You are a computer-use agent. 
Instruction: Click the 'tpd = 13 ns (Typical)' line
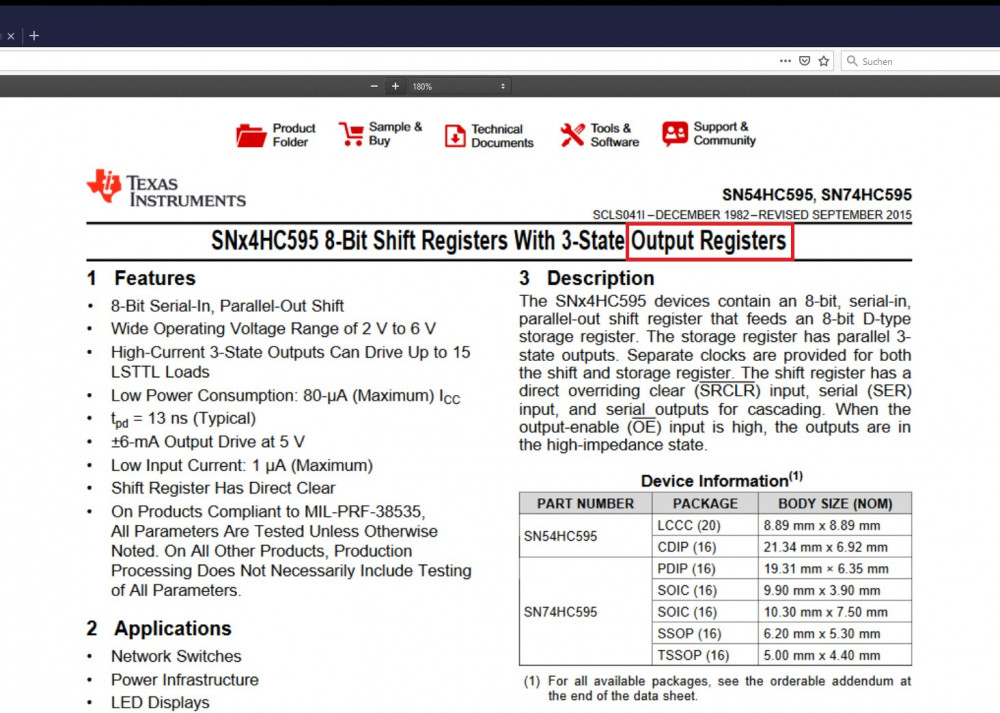(x=183, y=419)
